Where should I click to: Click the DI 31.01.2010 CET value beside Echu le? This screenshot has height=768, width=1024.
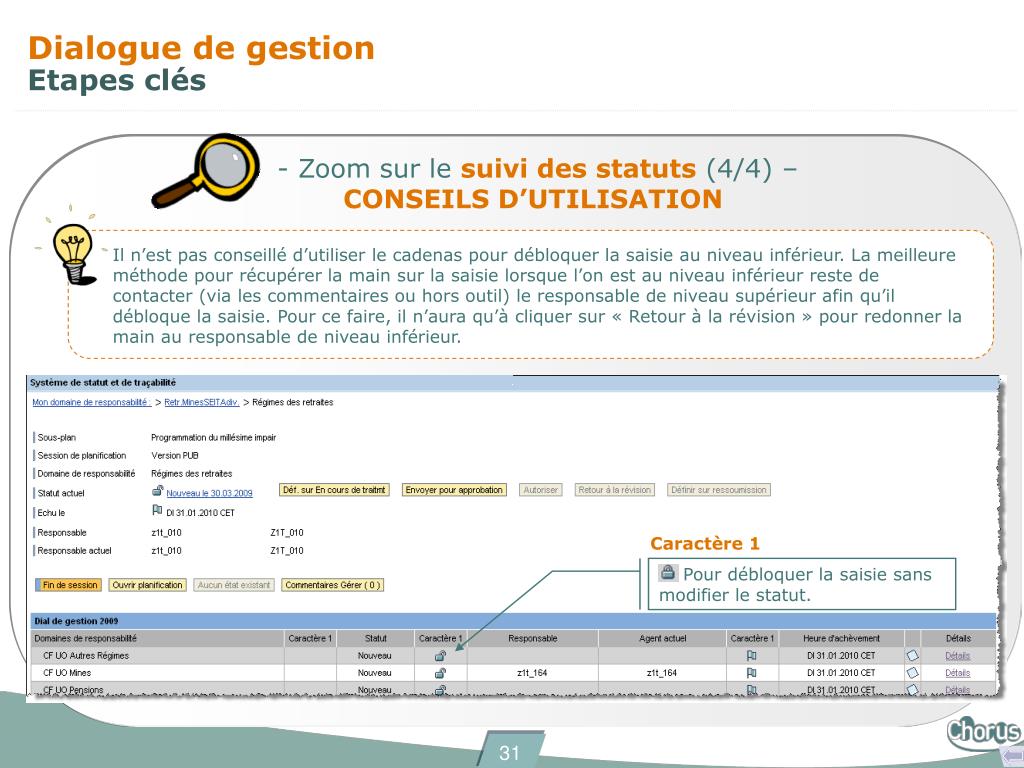click(200, 513)
